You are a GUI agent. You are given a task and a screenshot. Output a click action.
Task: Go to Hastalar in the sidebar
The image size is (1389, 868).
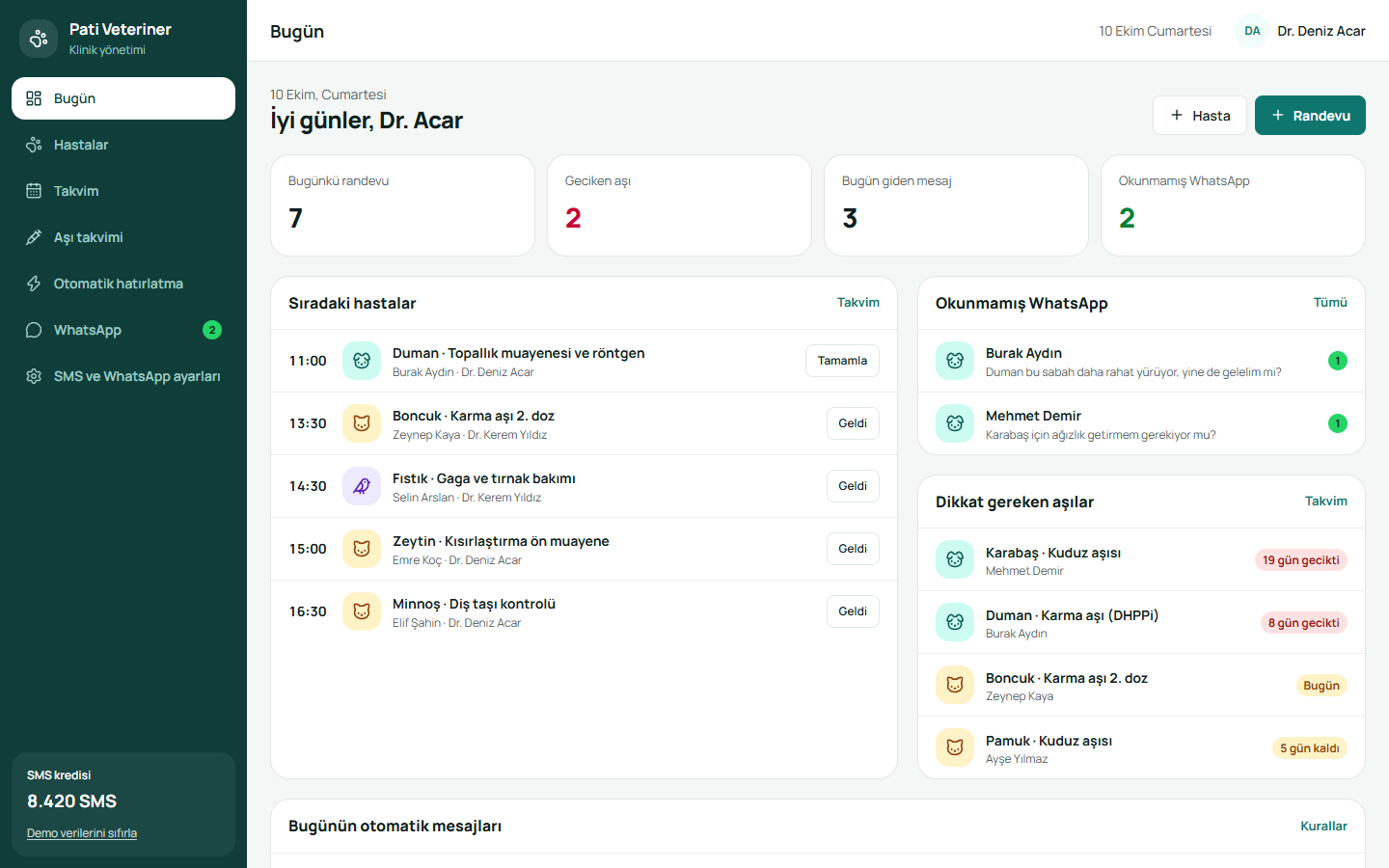[123, 145]
